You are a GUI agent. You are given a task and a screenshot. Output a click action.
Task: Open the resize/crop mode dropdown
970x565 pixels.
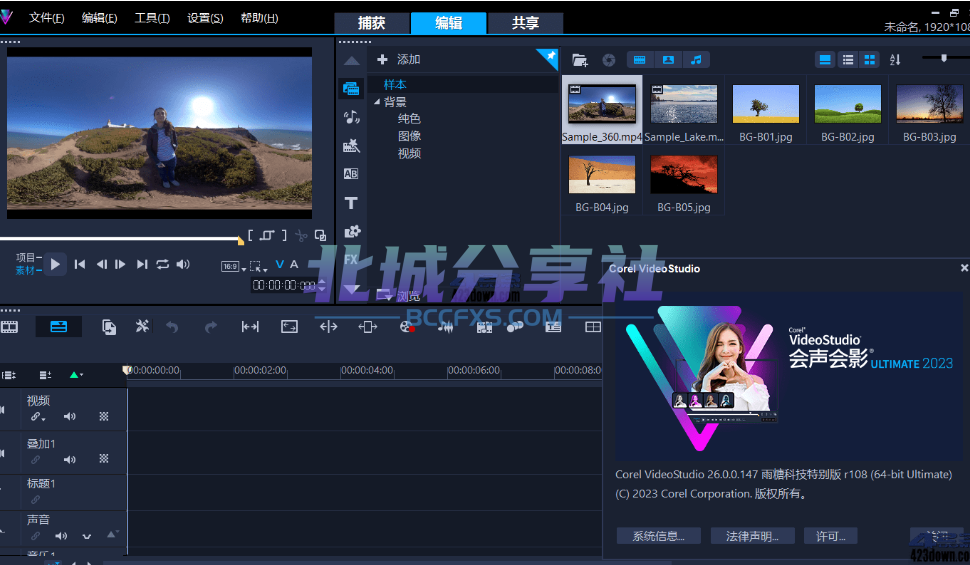point(258,267)
